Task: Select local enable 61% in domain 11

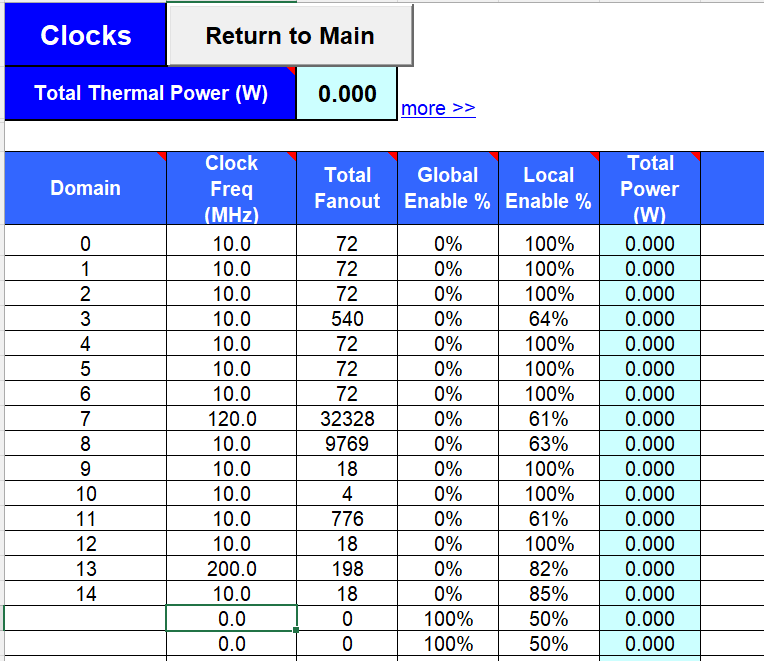Action: pos(549,518)
